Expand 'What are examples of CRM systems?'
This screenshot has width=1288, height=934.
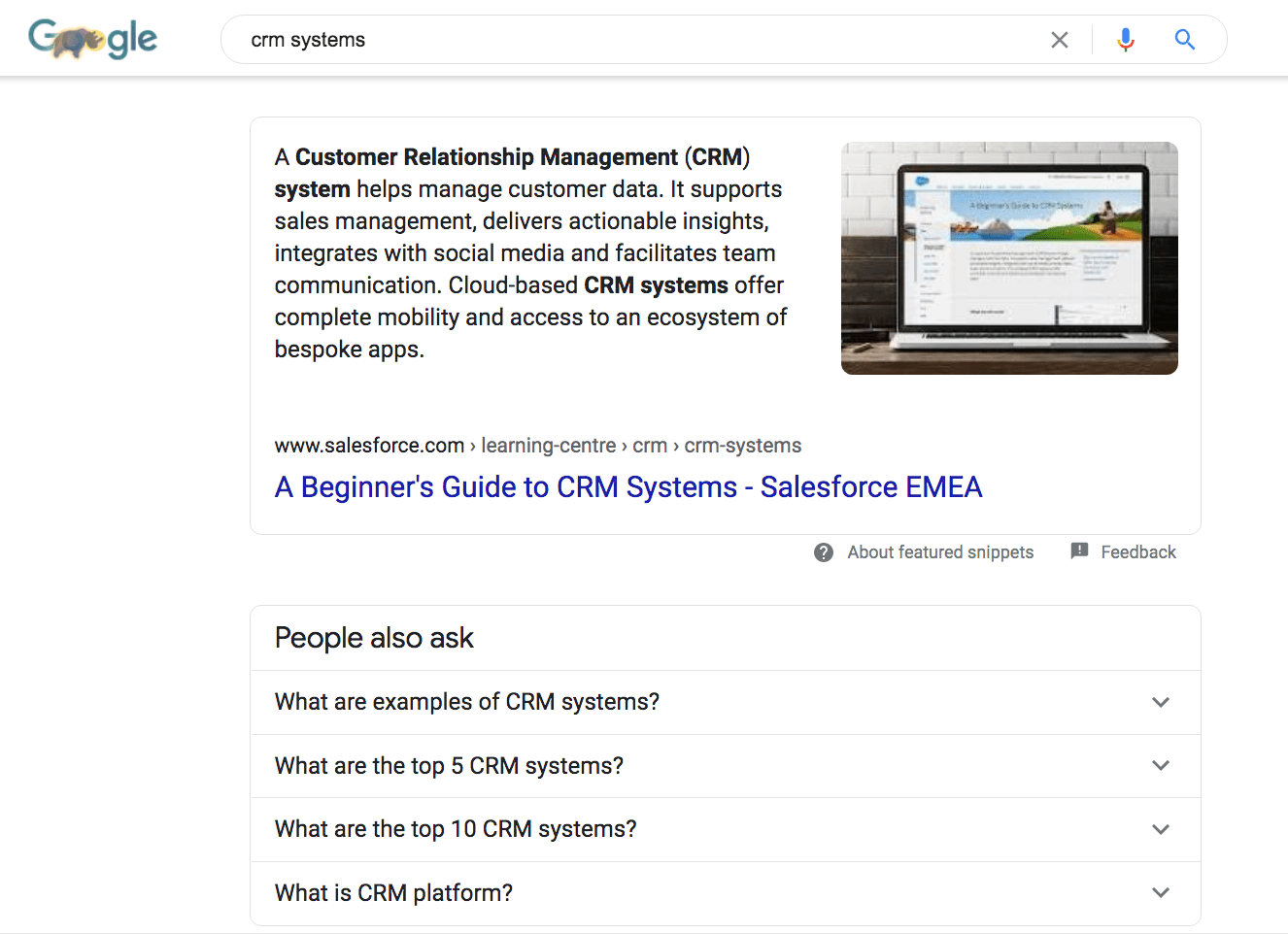pyautogui.click(x=726, y=702)
